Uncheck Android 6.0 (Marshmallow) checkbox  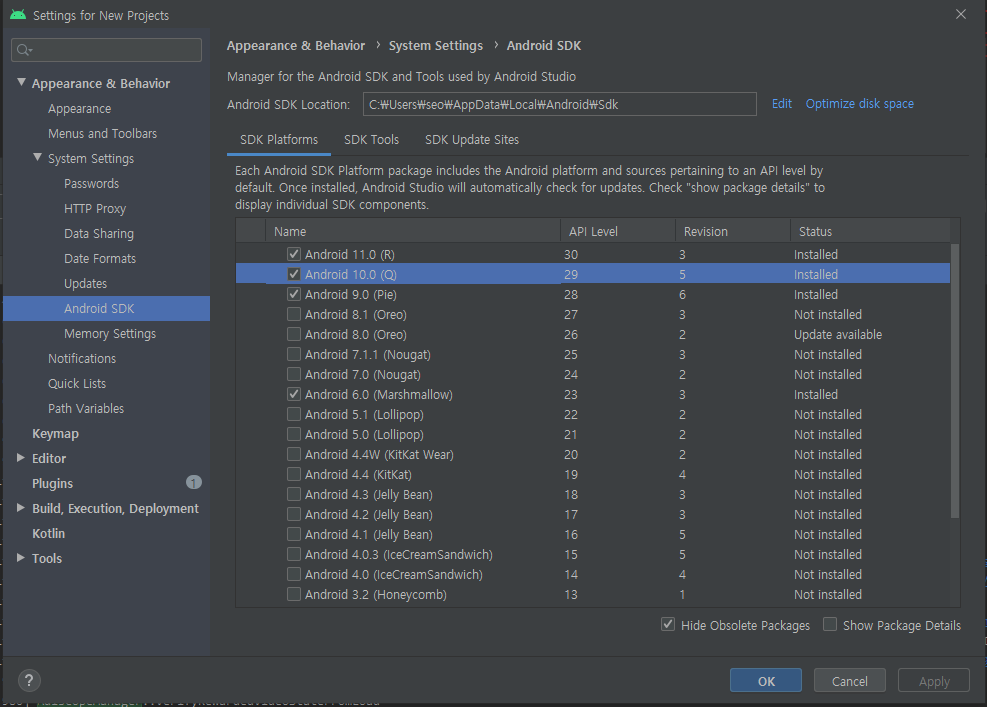click(294, 394)
